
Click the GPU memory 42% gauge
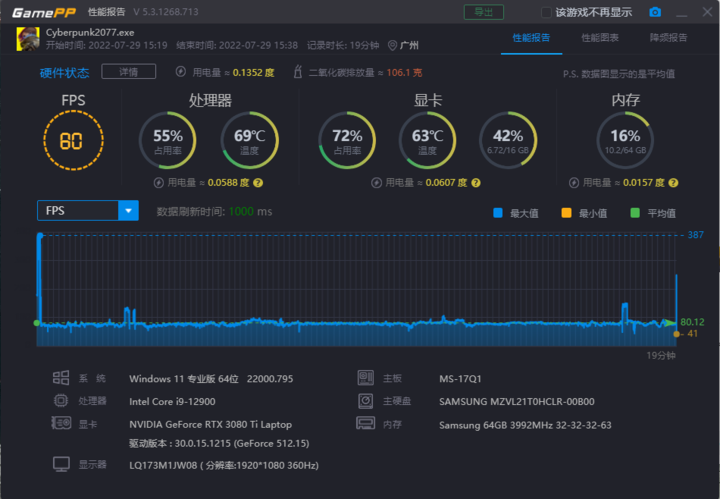(x=508, y=140)
